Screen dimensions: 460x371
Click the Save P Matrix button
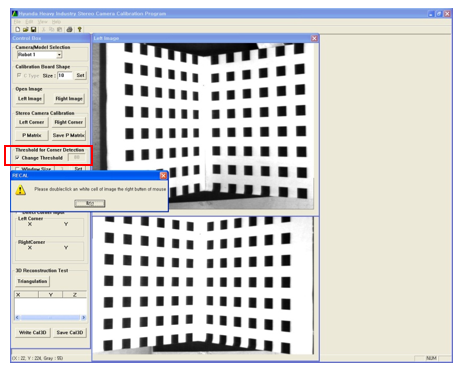tap(68, 135)
